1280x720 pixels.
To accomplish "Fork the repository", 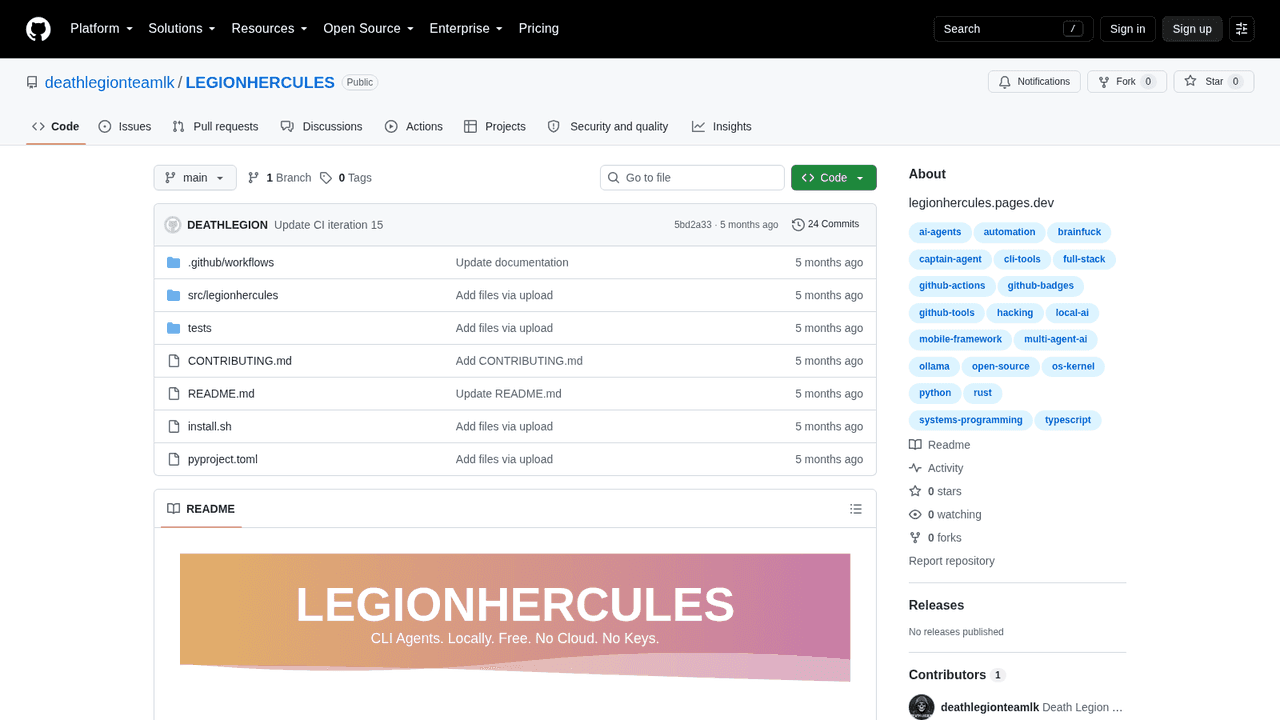I will click(x=1127, y=82).
